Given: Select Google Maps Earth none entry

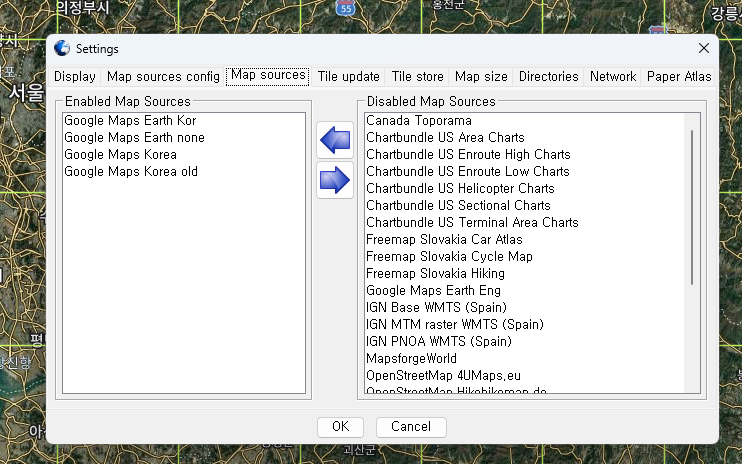Looking at the screenshot, I should pyautogui.click(x=184, y=138).
